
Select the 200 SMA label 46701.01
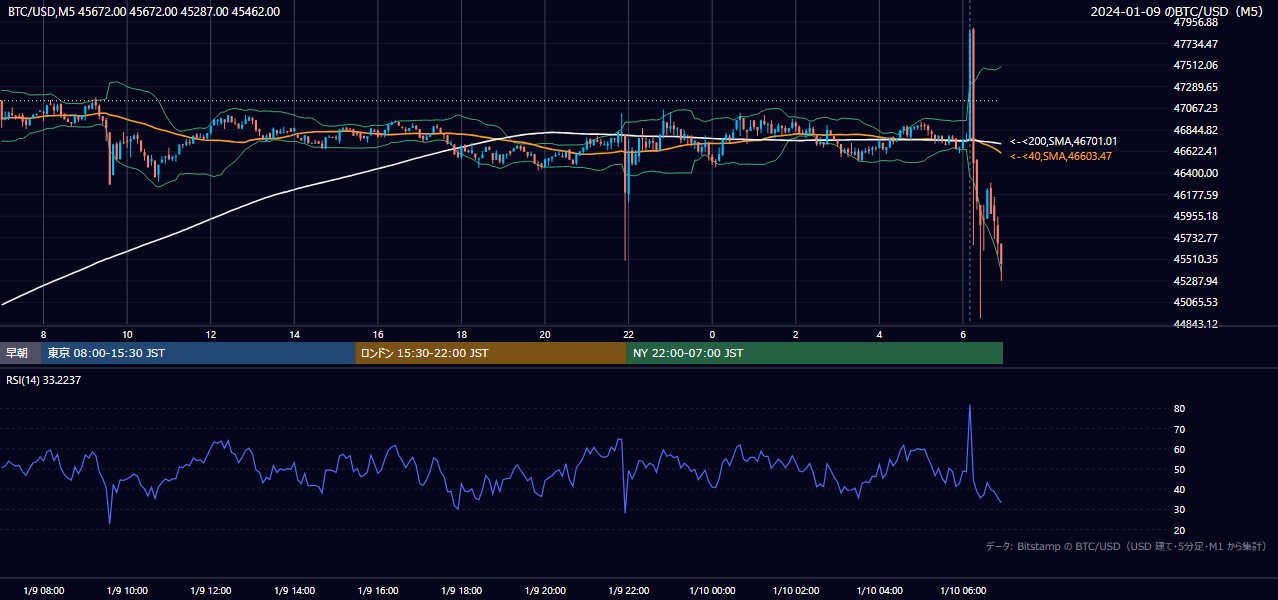click(x=1064, y=142)
